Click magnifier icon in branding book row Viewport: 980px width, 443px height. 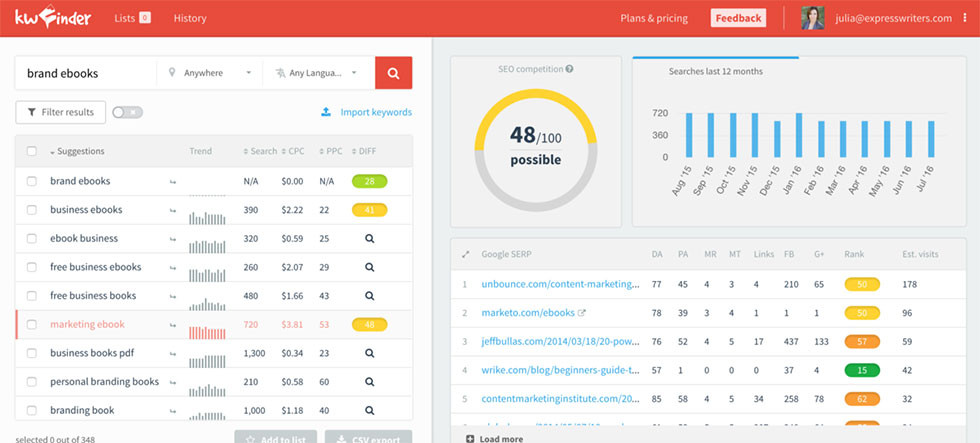click(369, 410)
